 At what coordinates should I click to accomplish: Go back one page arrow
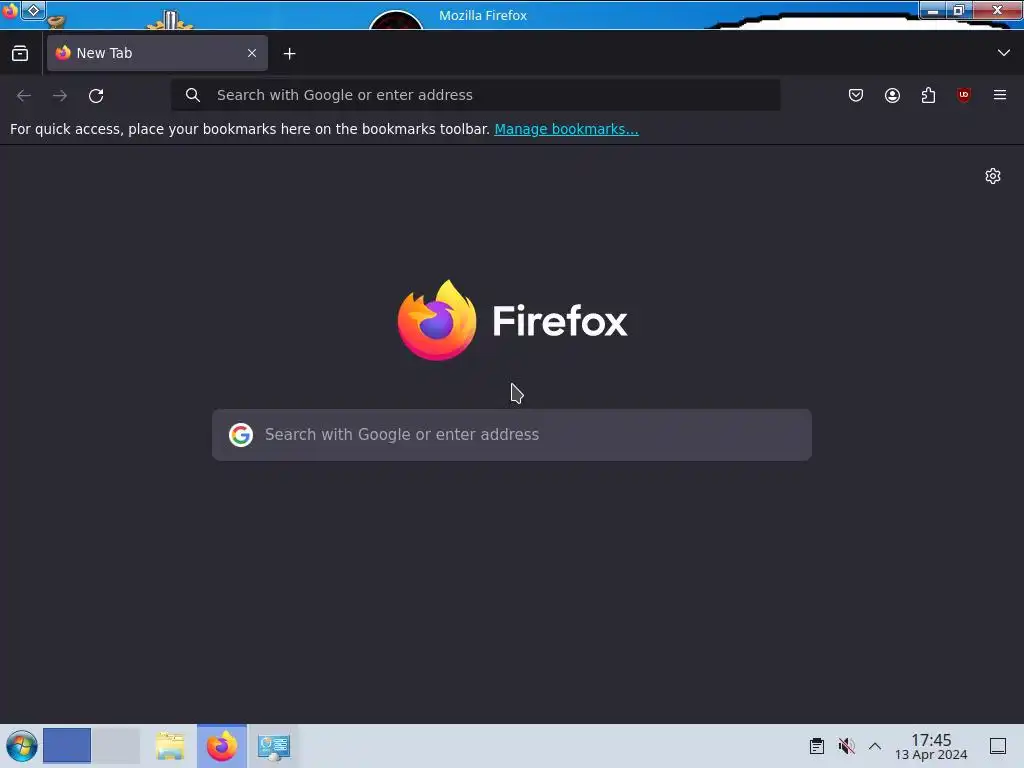pos(24,95)
